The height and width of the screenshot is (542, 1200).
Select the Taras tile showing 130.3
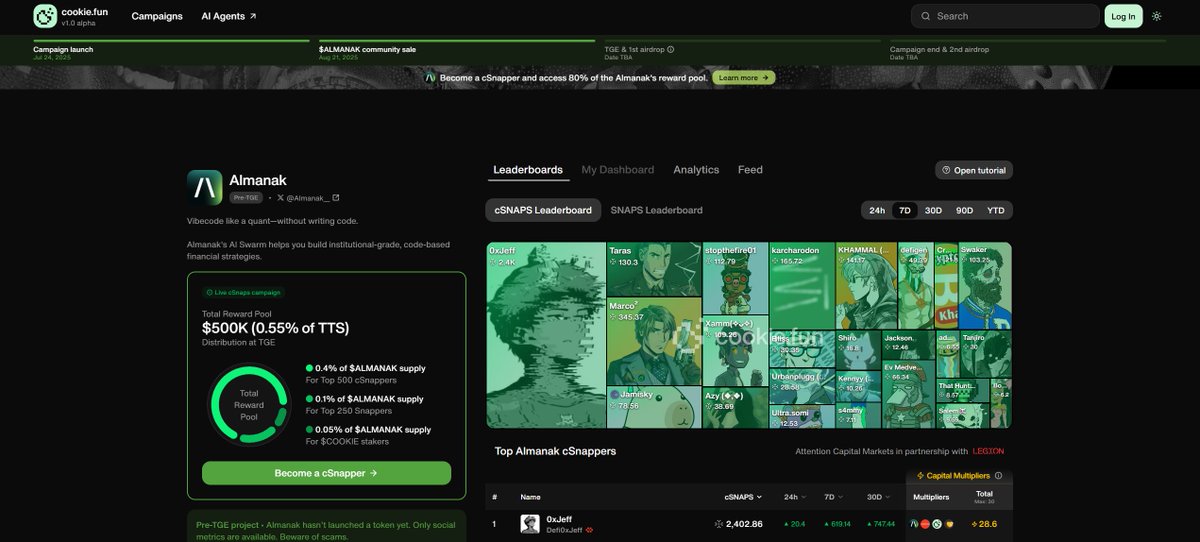coord(654,269)
